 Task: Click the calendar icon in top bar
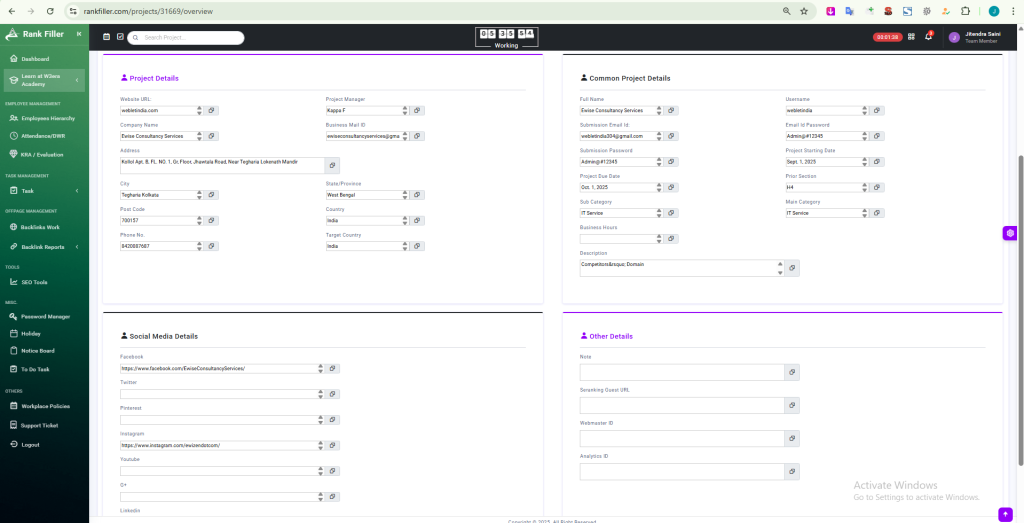pyautogui.click(x=107, y=37)
